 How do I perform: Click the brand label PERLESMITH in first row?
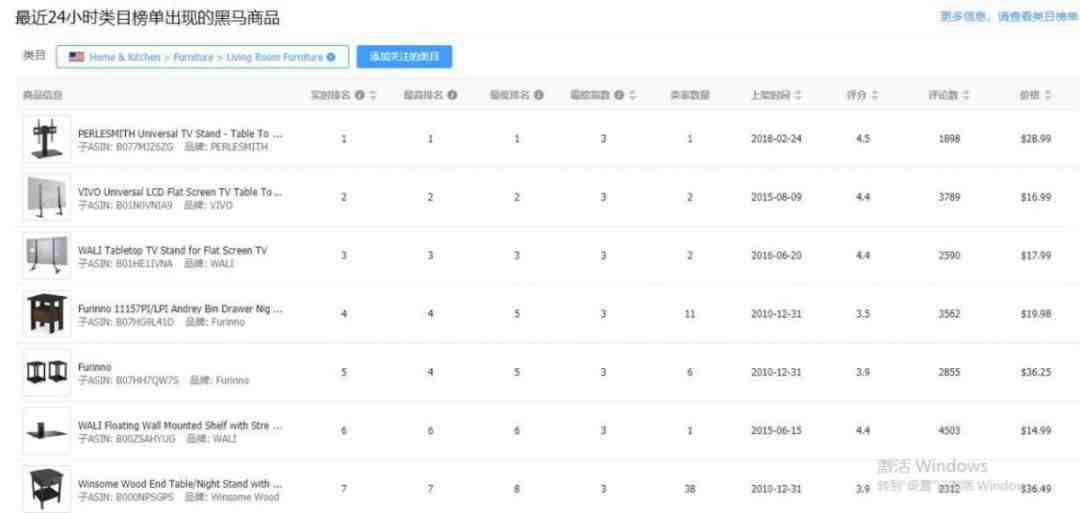coord(239,147)
